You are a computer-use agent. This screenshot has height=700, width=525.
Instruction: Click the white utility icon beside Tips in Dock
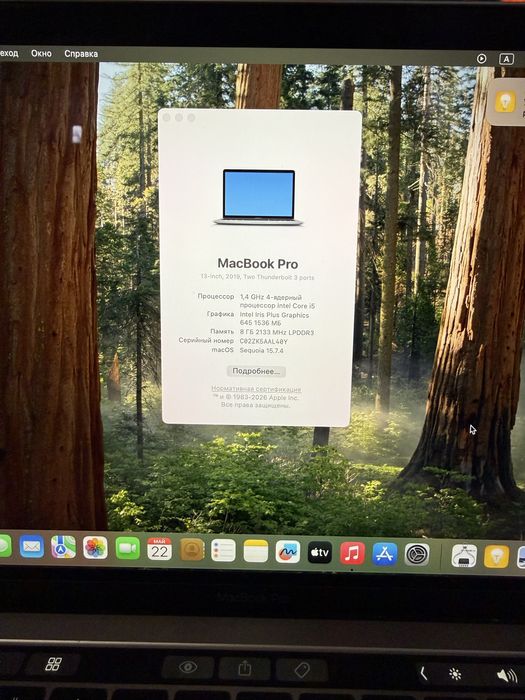[x=464, y=556]
